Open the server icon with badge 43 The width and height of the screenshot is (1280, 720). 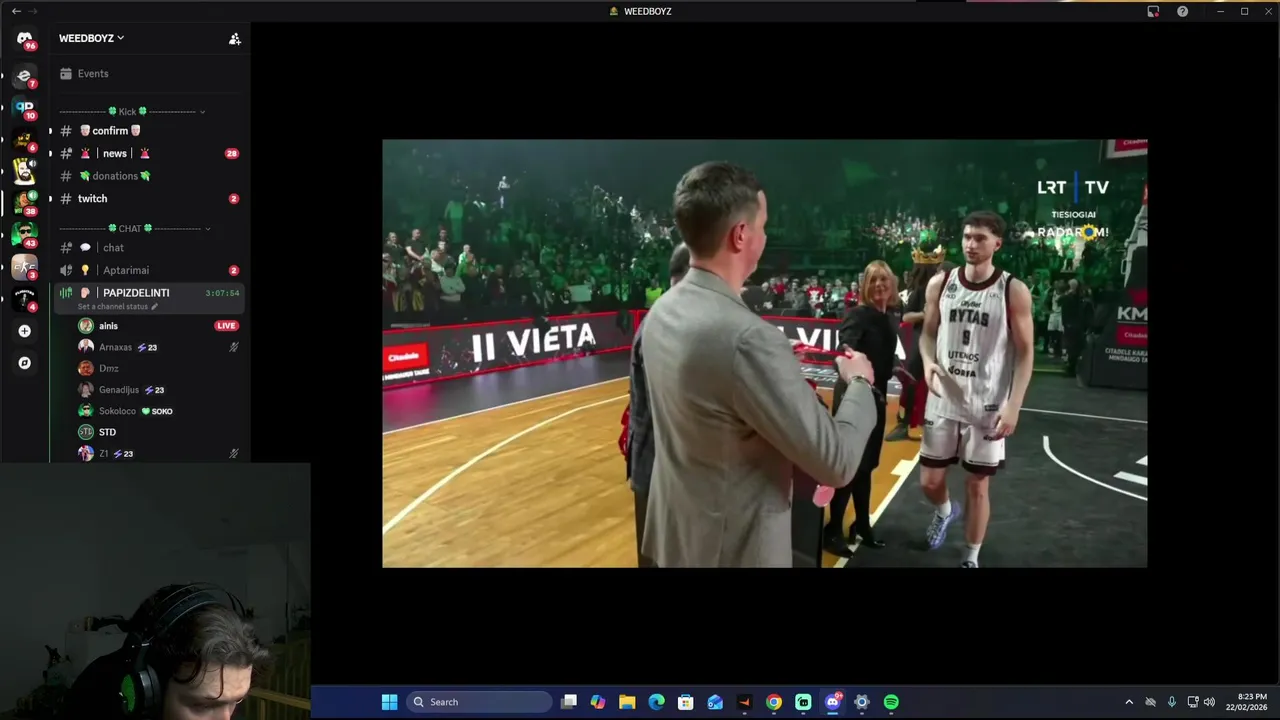pyautogui.click(x=24, y=235)
